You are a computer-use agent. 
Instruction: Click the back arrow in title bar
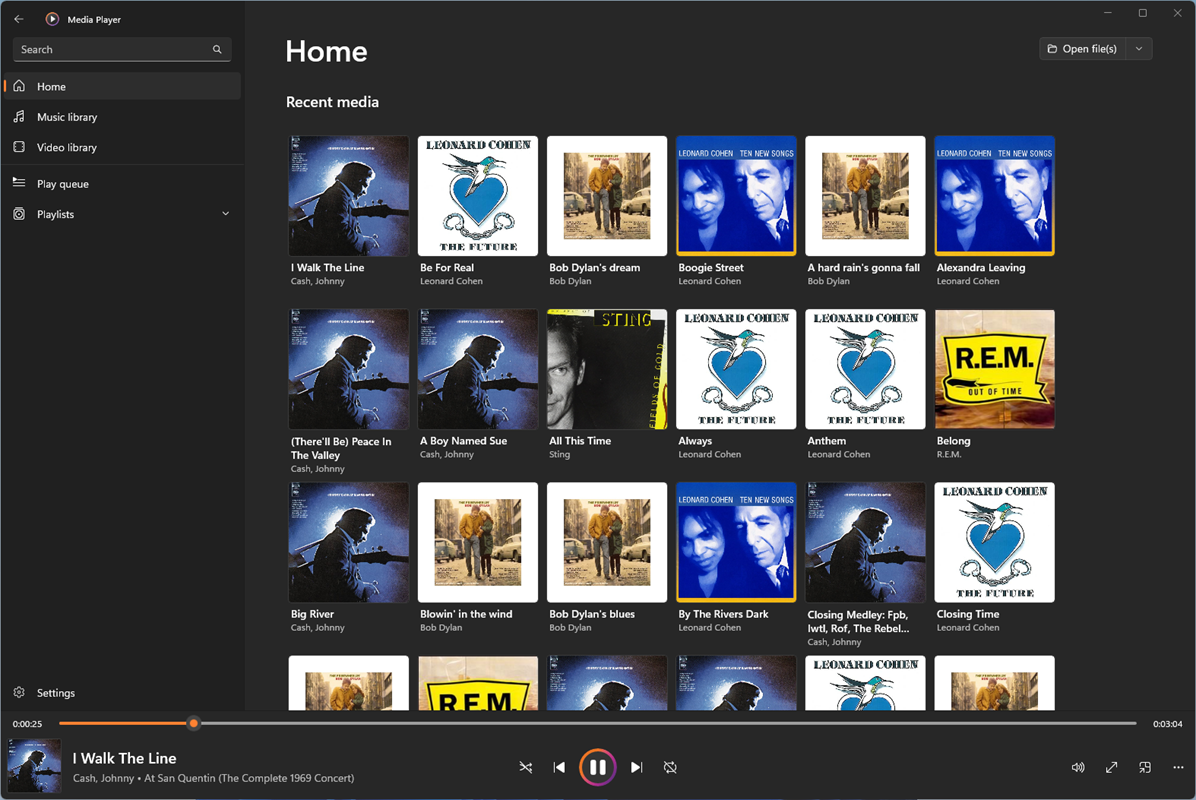point(19,19)
